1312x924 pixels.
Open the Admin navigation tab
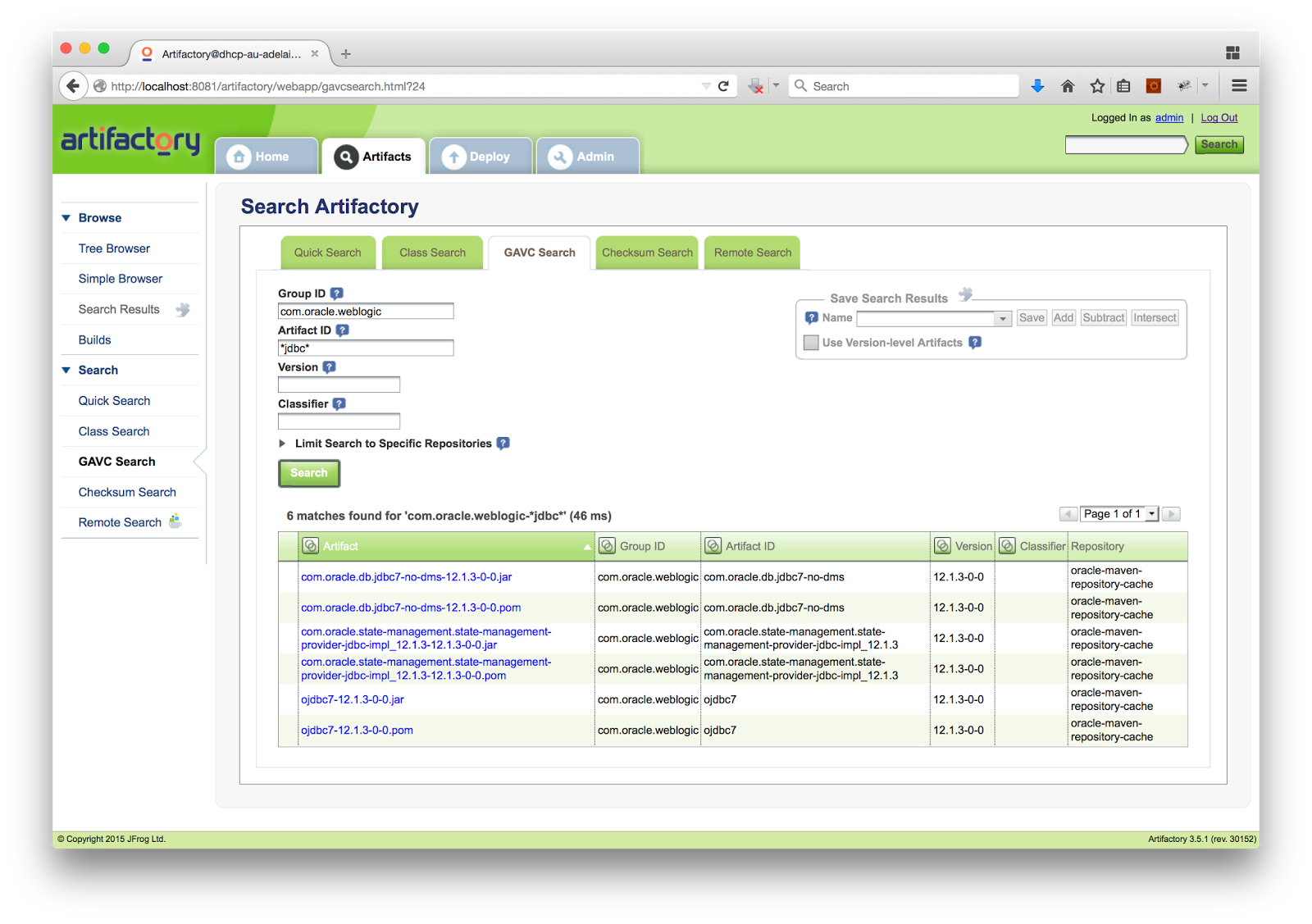point(588,156)
